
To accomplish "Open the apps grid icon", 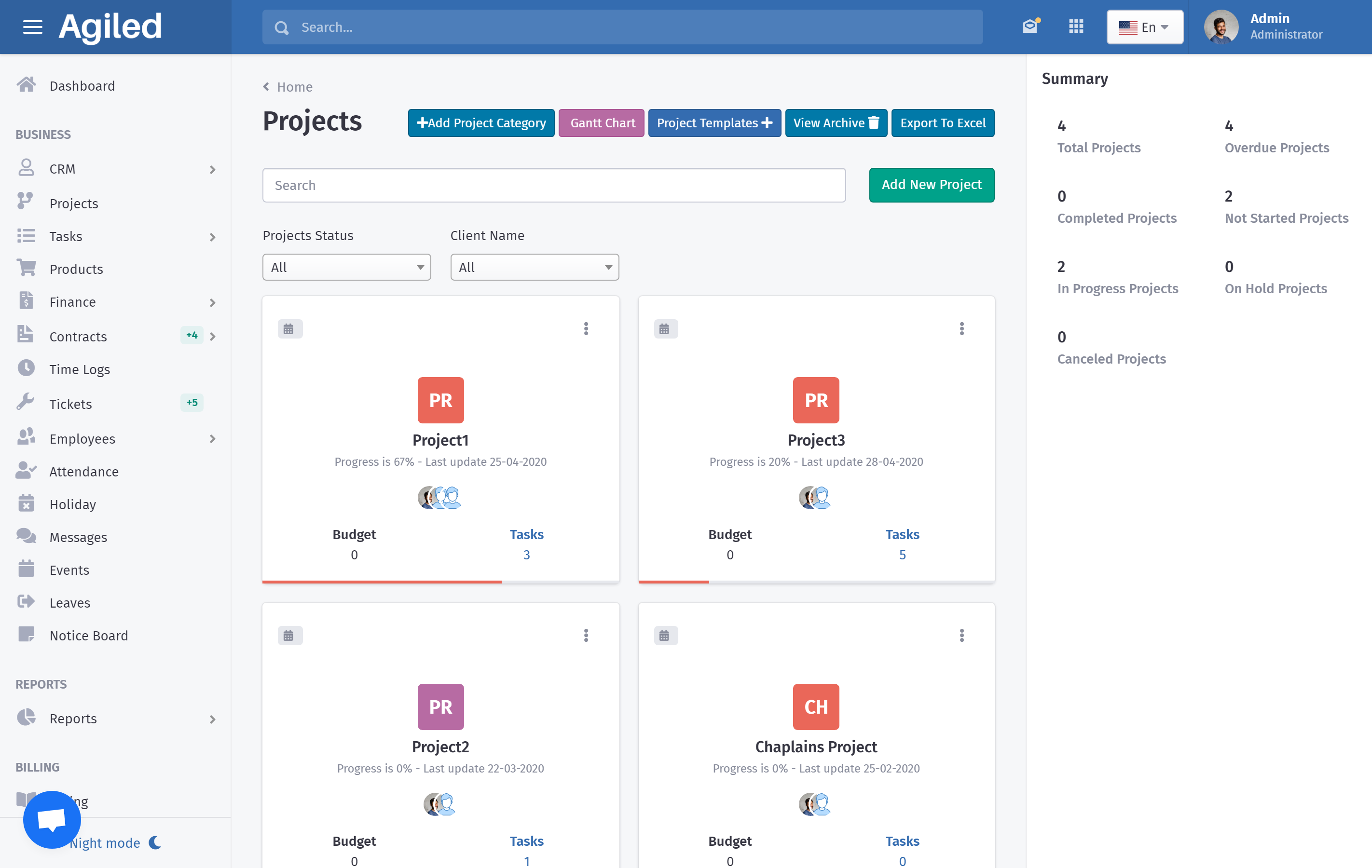I will click(x=1076, y=27).
